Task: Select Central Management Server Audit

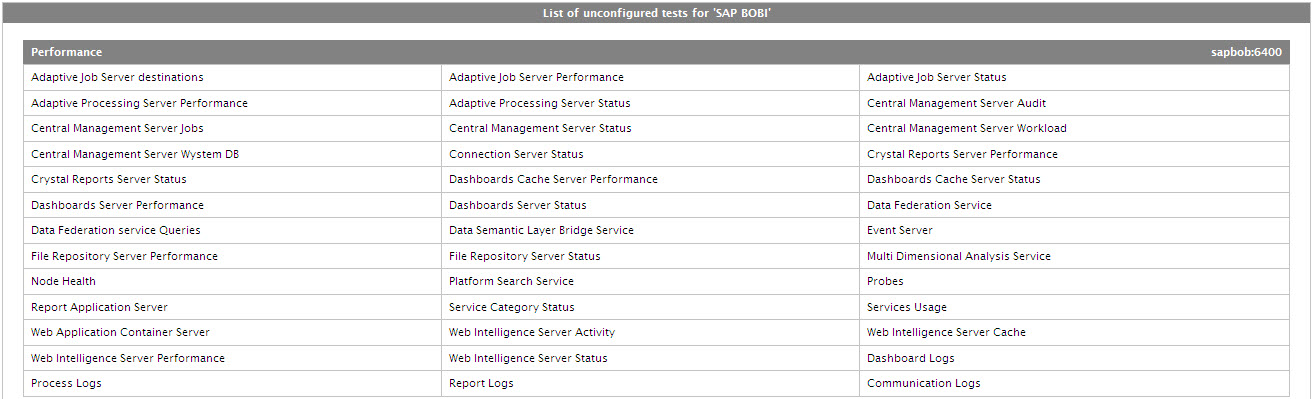Action: click(x=957, y=103)
